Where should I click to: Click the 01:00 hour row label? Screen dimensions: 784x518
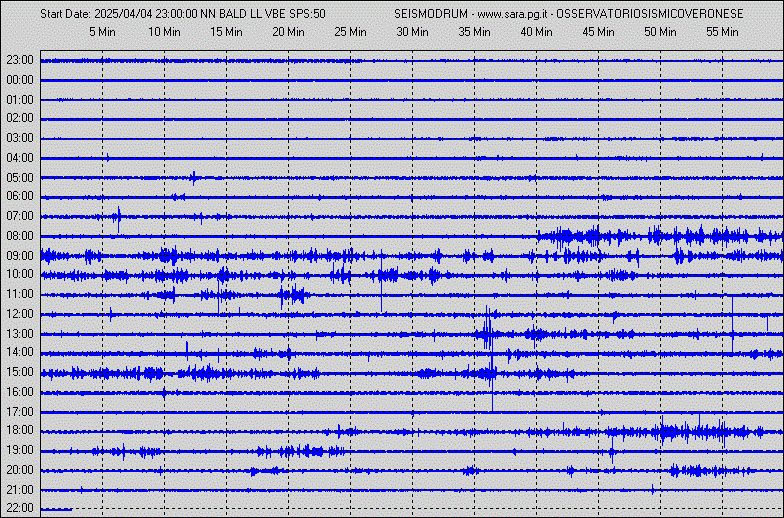(x=20, y=100)
